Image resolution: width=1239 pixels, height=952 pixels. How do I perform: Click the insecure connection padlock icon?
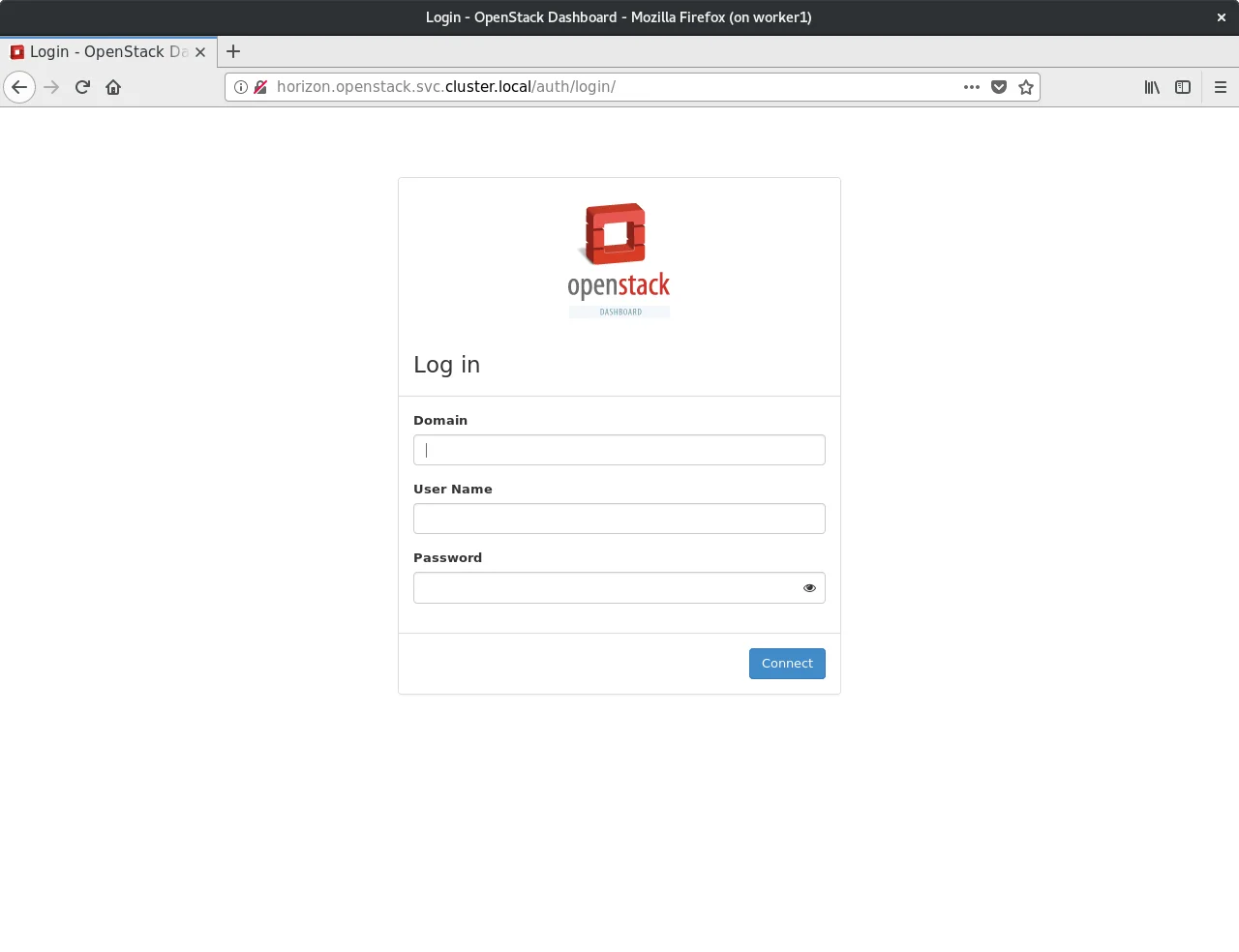[x=260, y=87]
